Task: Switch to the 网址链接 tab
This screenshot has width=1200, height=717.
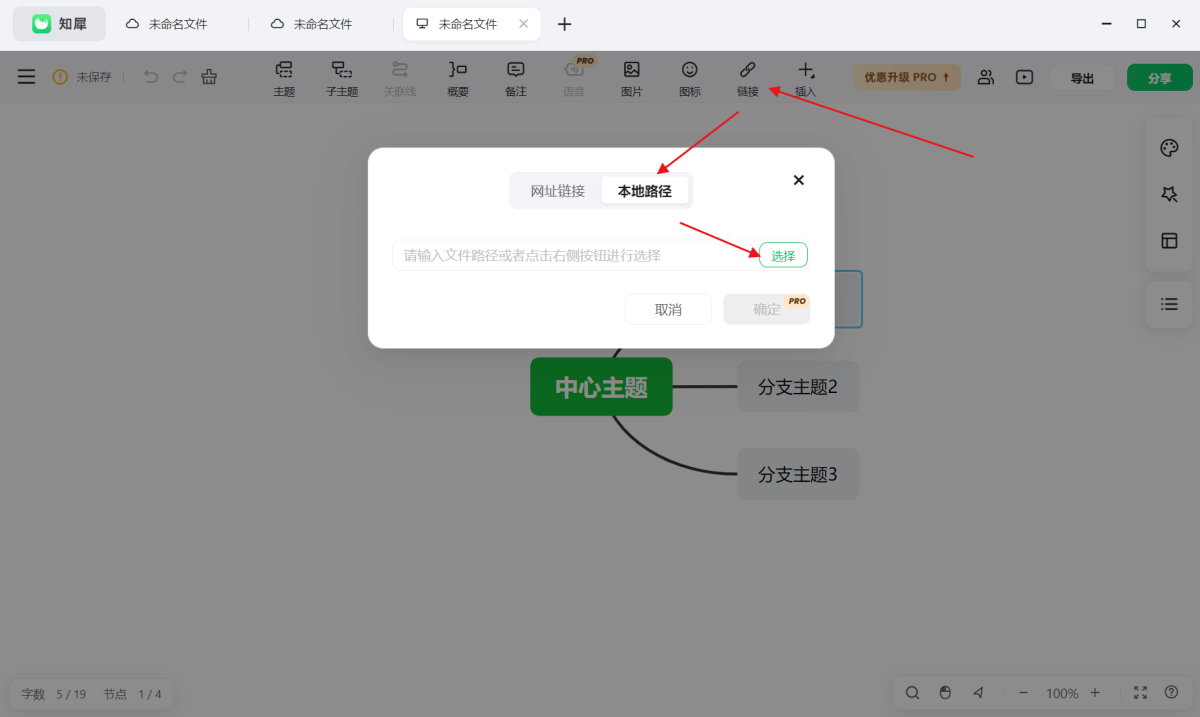Action: (x=558, y=191)
